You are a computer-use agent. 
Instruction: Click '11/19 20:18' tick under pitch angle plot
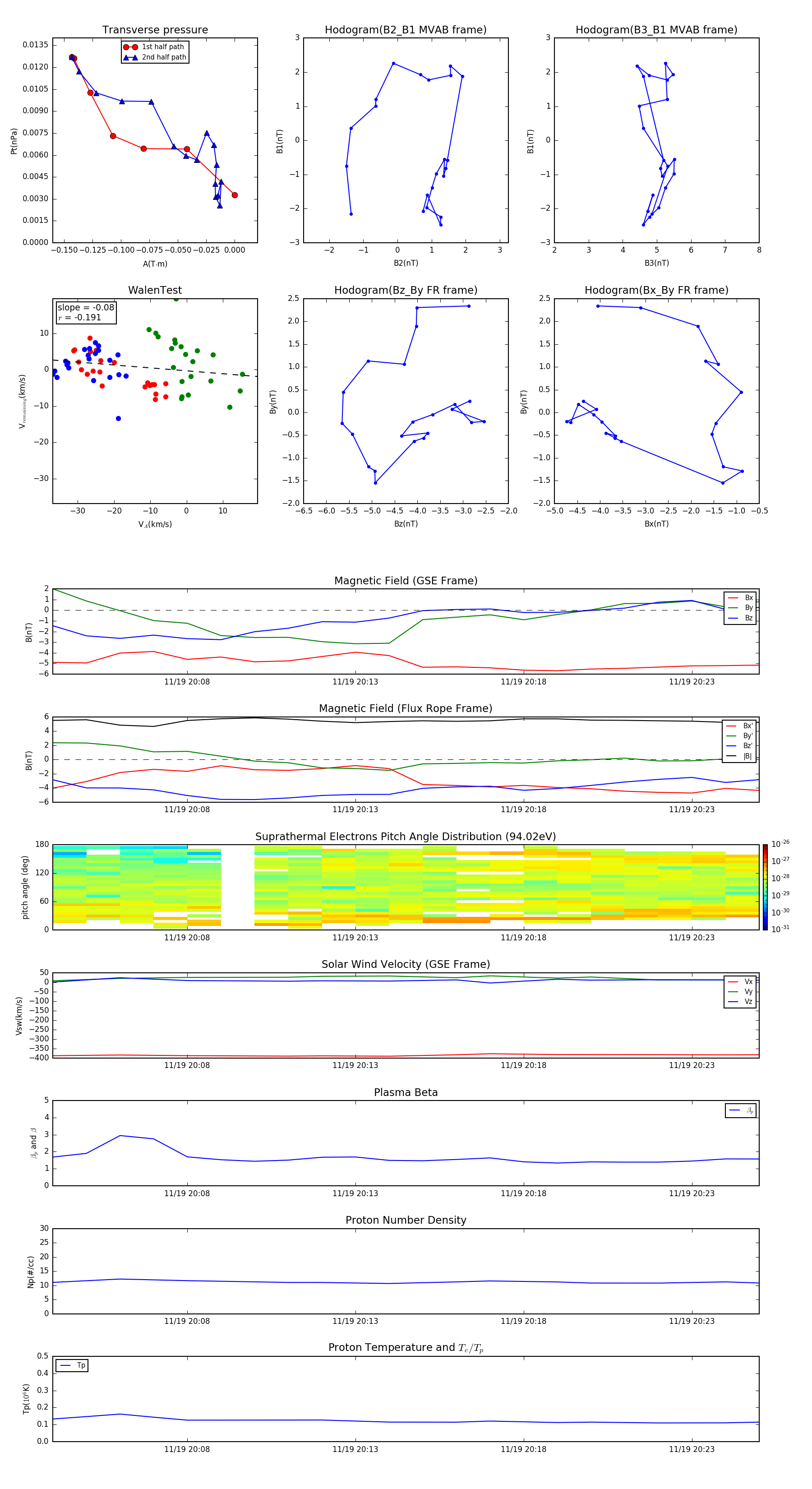point(523,938)
